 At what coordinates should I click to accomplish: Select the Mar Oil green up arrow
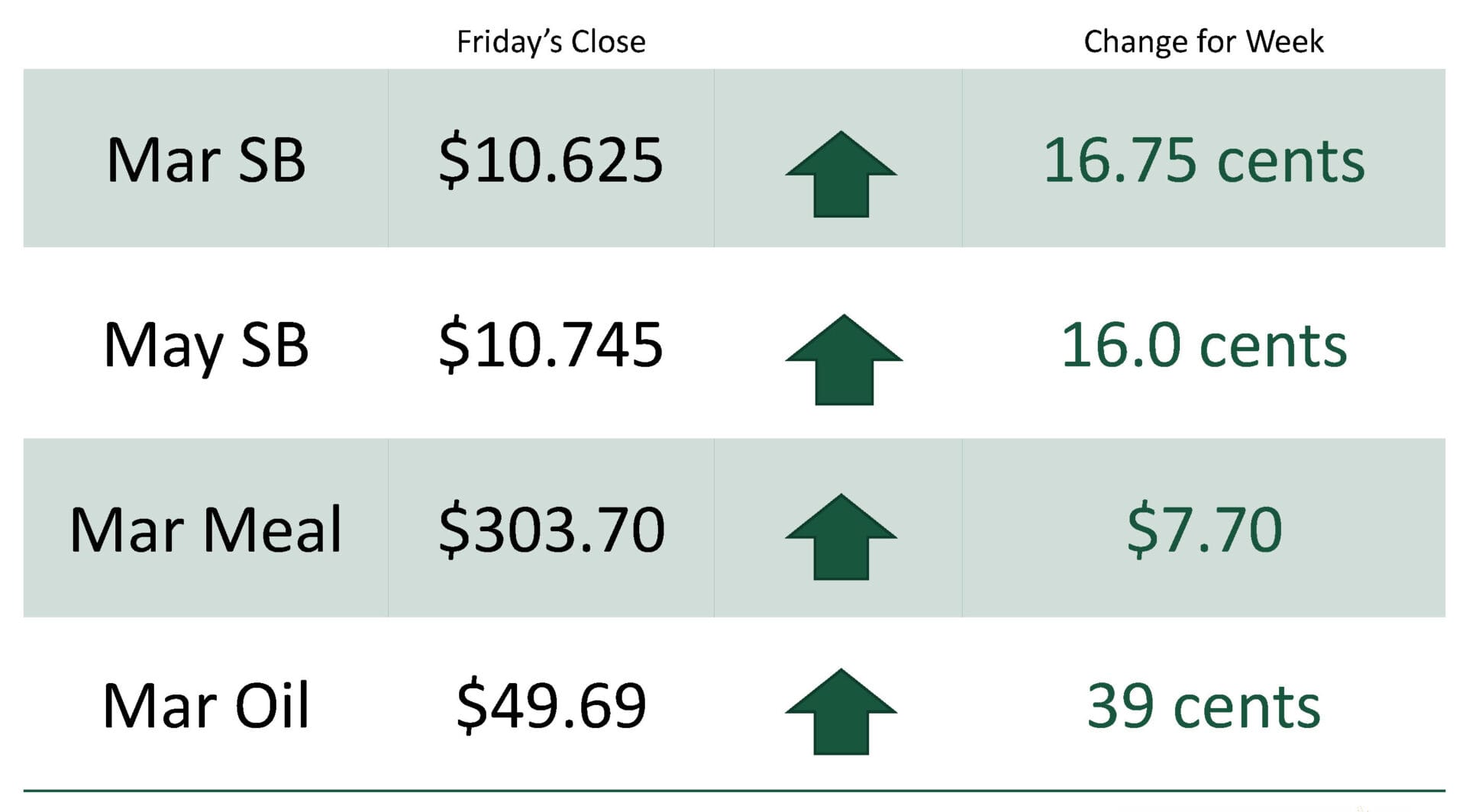coord(841,712)
